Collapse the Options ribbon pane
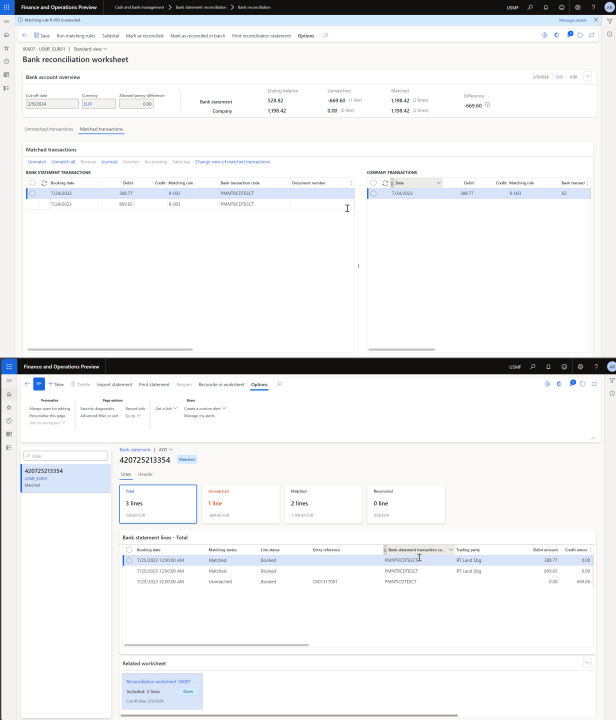Viewport: 616px width, 720px height. 593,439
